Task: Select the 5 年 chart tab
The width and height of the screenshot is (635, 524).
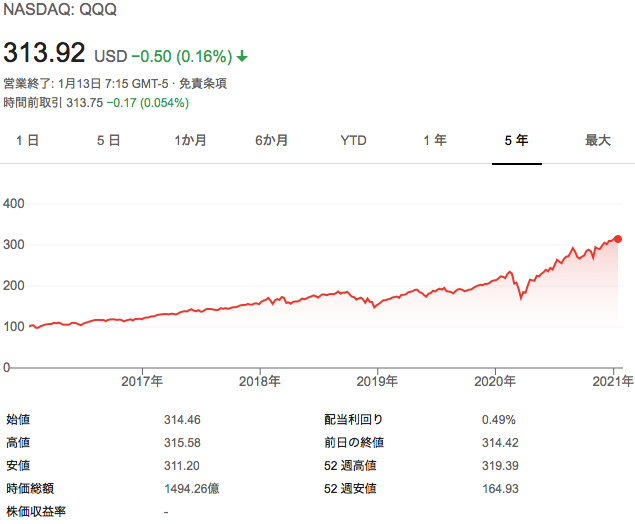Action: [x=516, y=141]
